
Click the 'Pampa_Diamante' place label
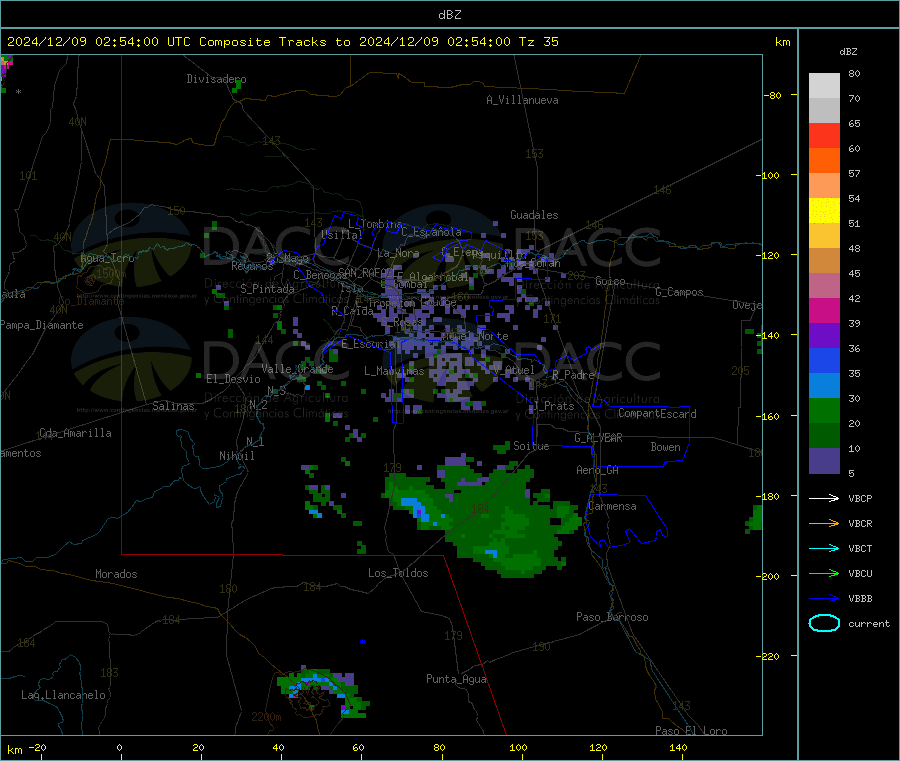tap(41, 325)
